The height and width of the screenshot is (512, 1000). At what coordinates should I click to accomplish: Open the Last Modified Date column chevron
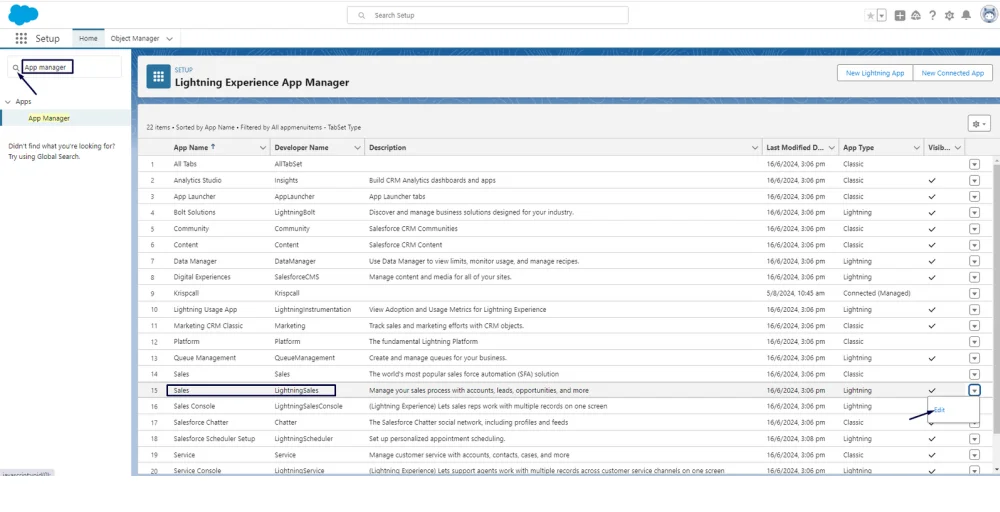(832, 147)
